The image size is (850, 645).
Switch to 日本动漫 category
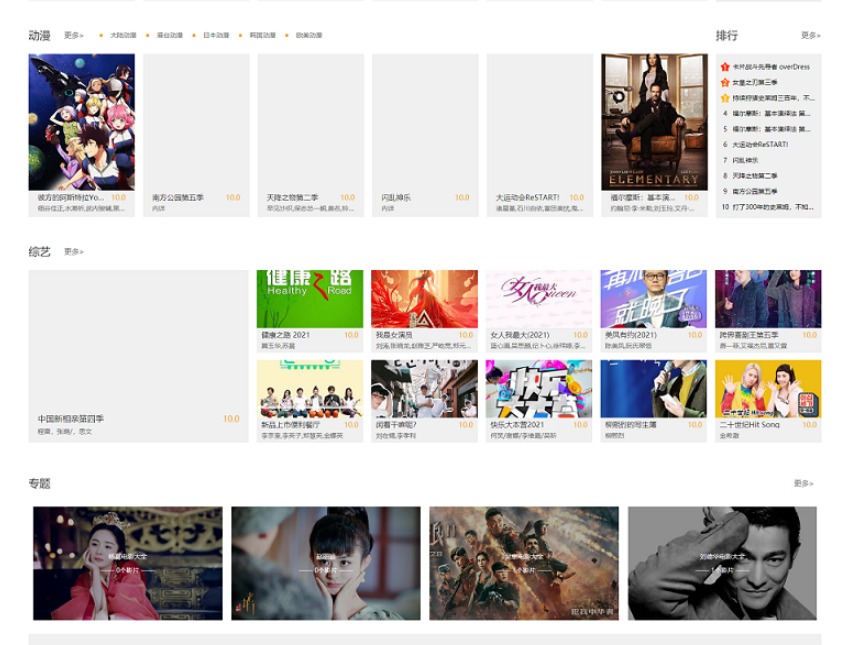(x=216, y=35)
